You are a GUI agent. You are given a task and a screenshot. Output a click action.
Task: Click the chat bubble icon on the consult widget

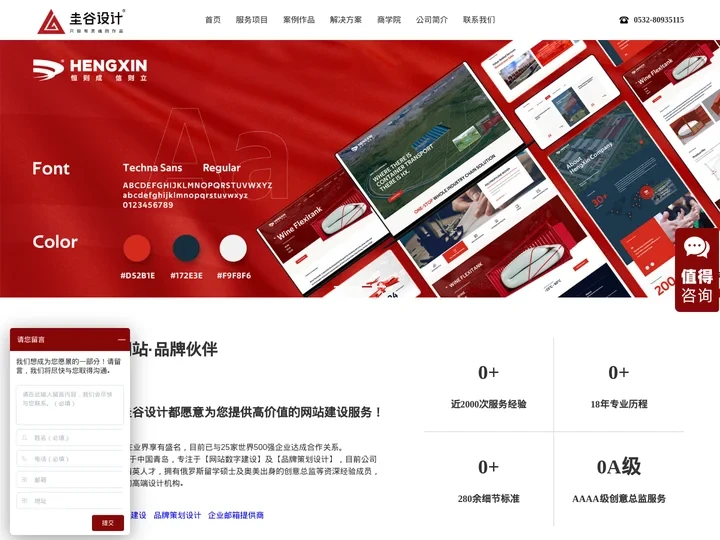[697, 247]
